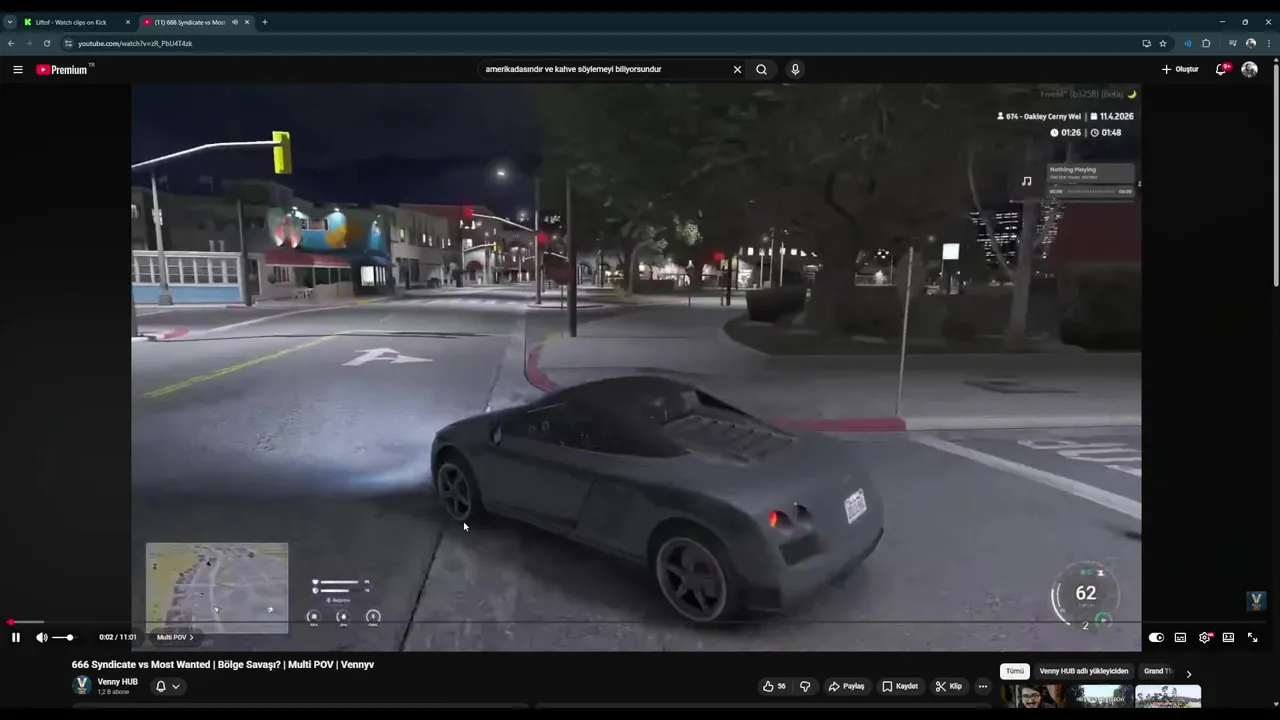Clear the search box with the X
The width and height of the screenshot is (1280, 720).
click(737, 69)
